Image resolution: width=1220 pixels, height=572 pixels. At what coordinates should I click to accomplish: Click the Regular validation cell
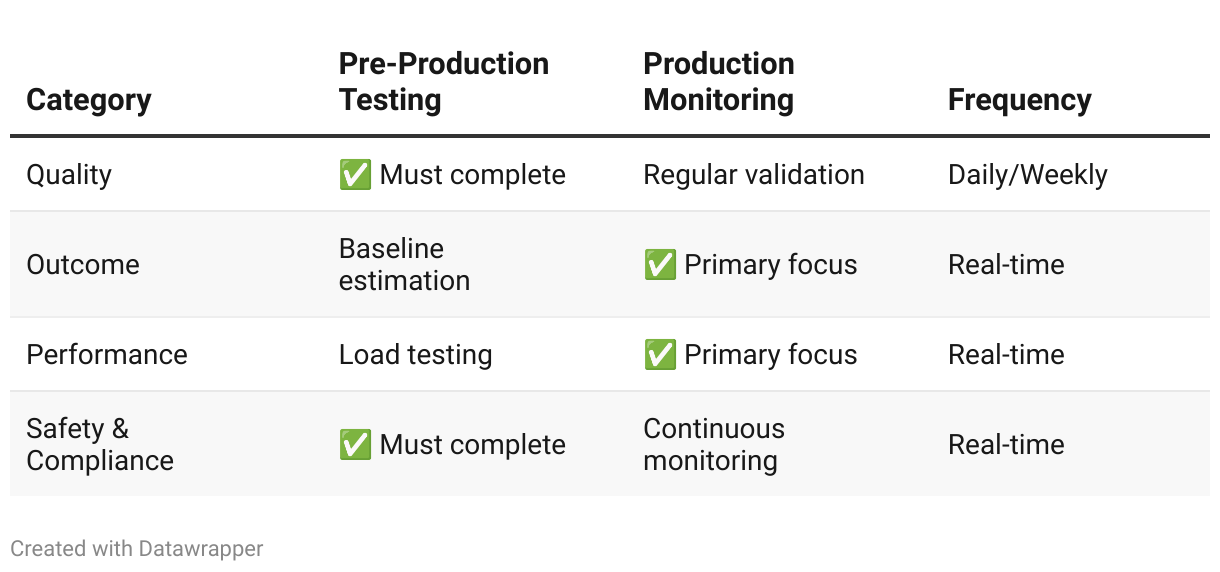pos(753,175)
